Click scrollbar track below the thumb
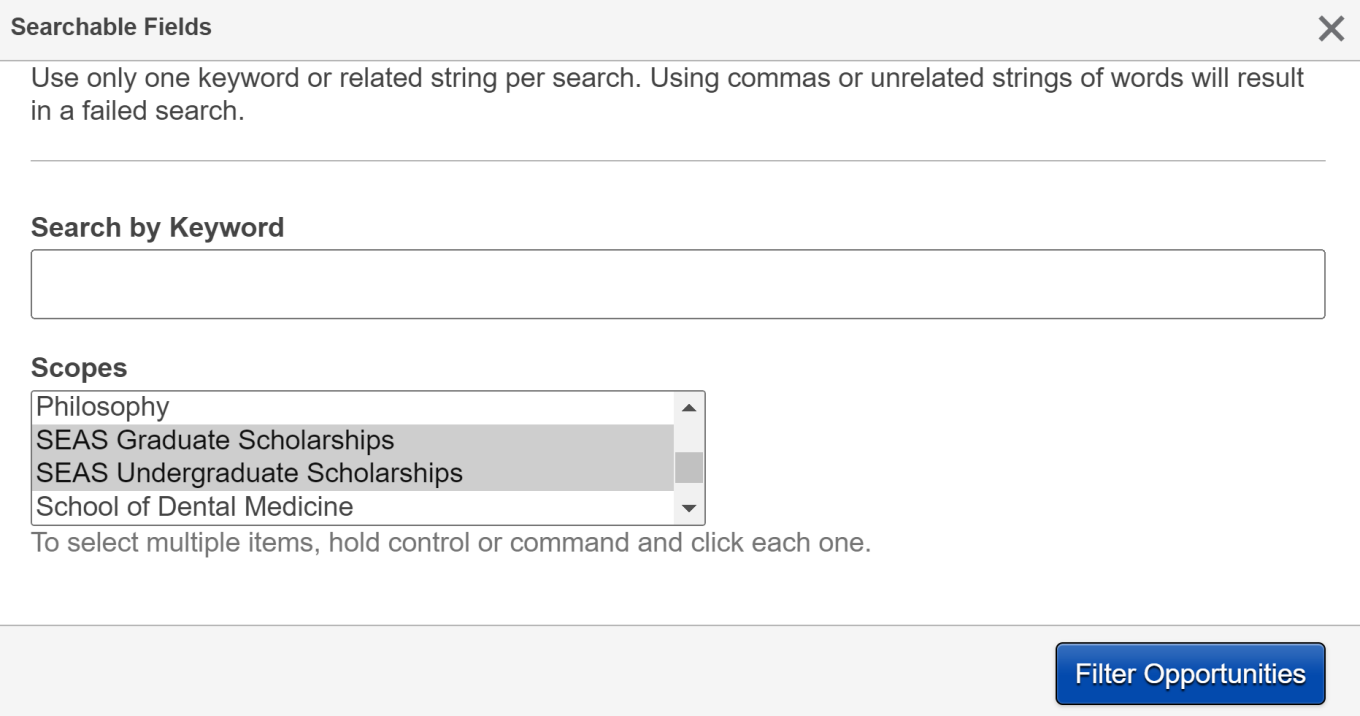 (689, 490)
